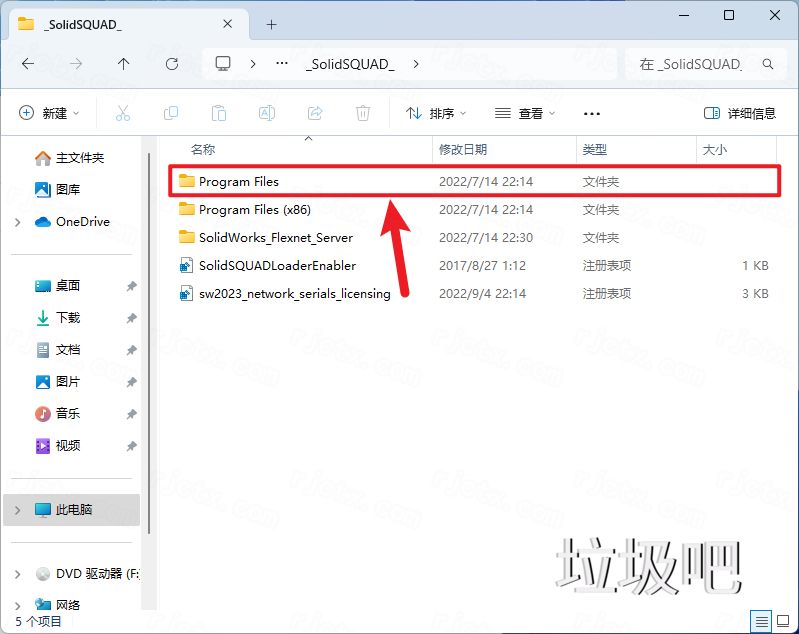Open 下载 in the sidebar
799x634 pixels.
point(58,318)
